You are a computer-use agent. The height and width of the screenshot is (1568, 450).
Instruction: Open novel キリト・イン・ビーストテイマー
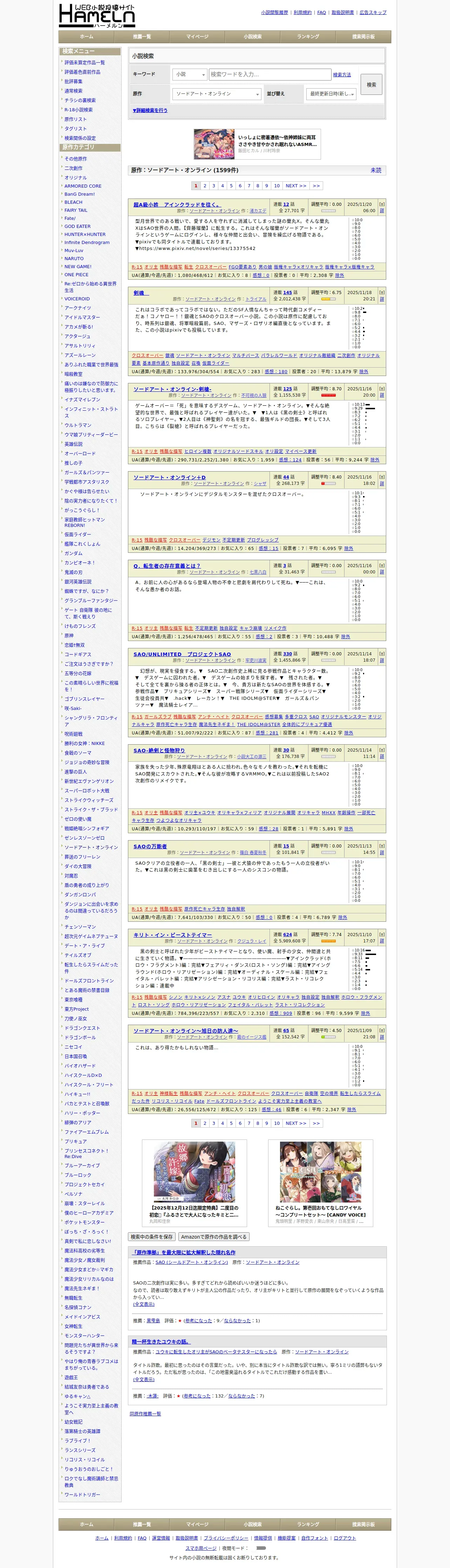(x=172, y=934)
